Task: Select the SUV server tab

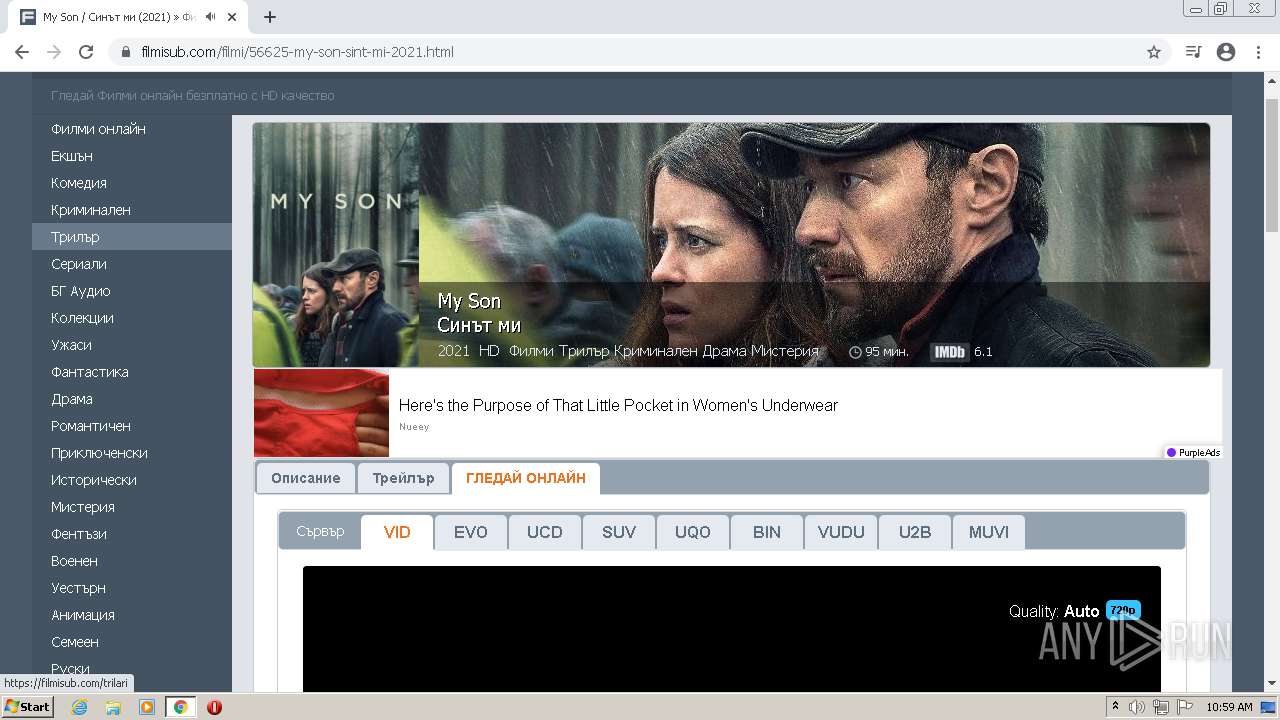Action: pos(619,532)
